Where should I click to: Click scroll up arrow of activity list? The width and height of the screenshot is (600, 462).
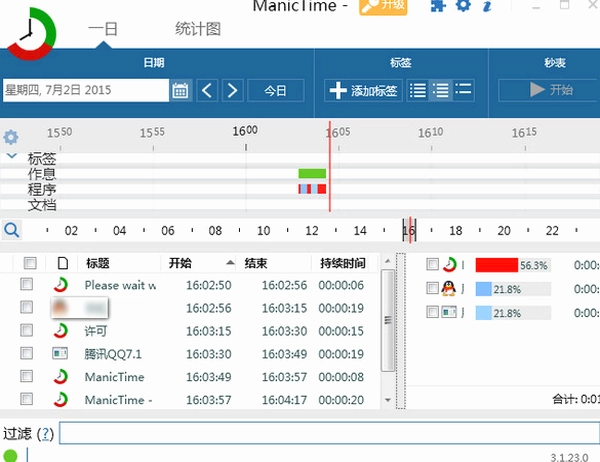click(x=388, y=261)
